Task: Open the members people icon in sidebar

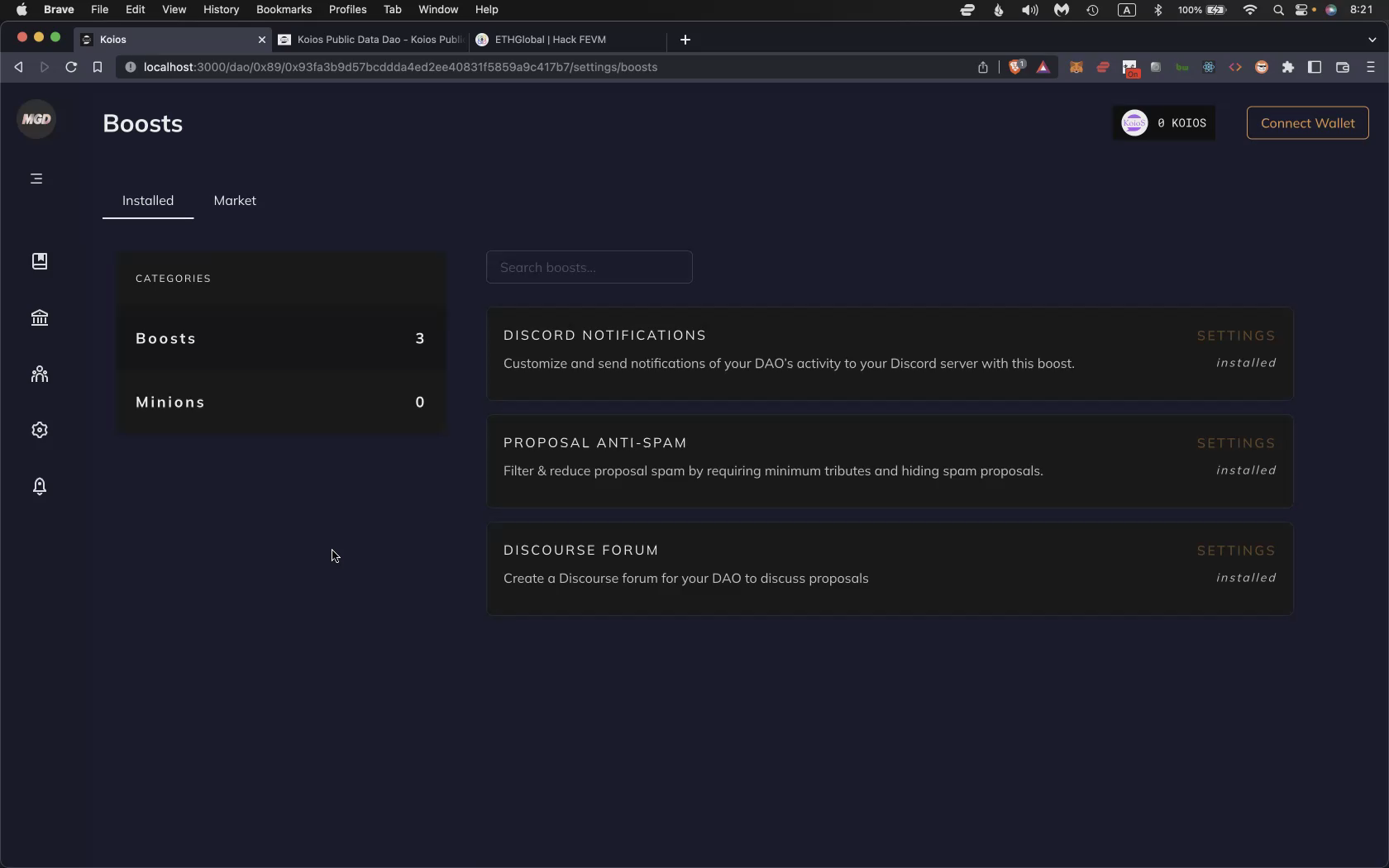Action: [x=40, y=374]
